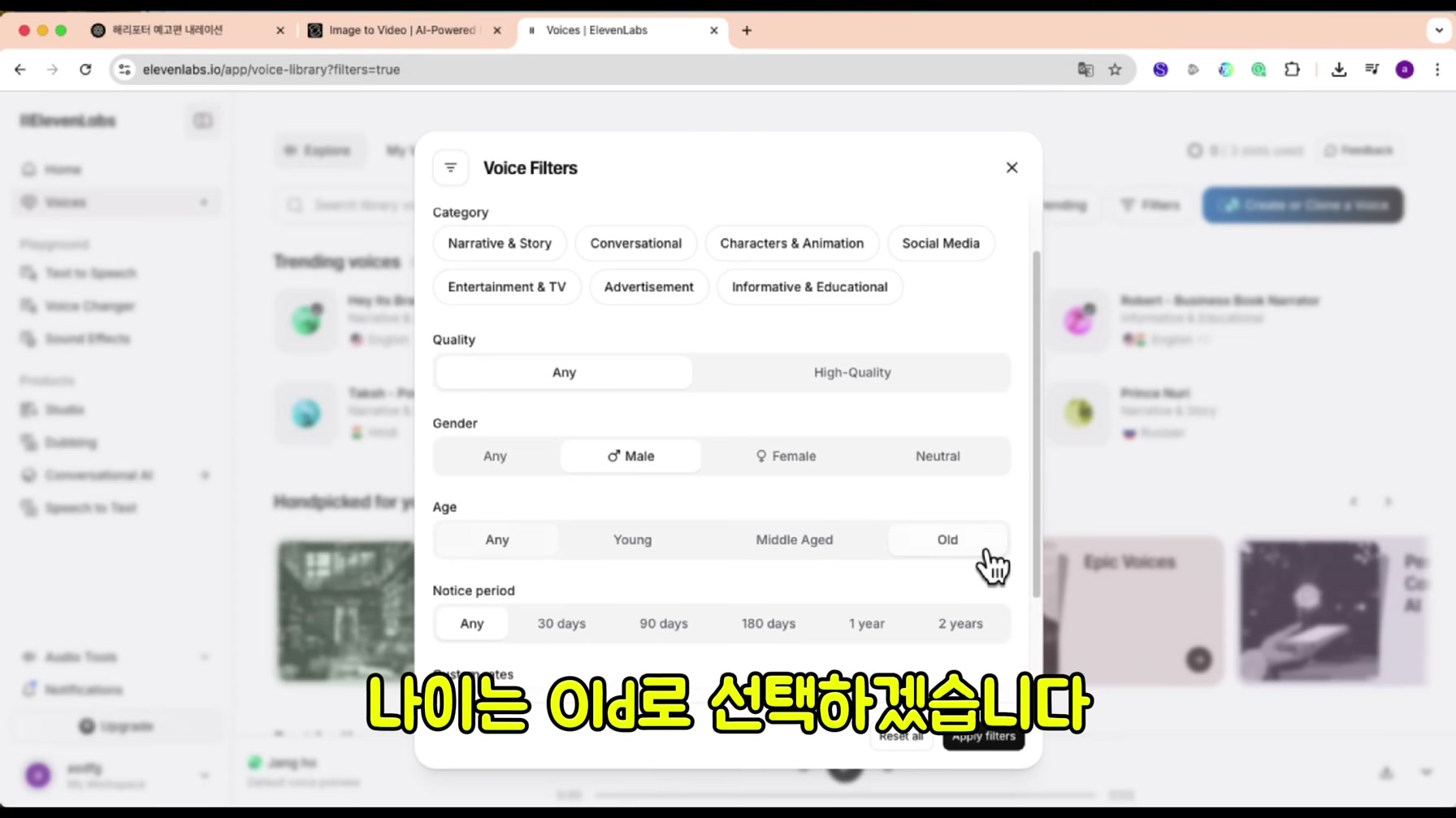
Task: Open the tab search dropdown arrow
Action: click(x=1439, y=30)
